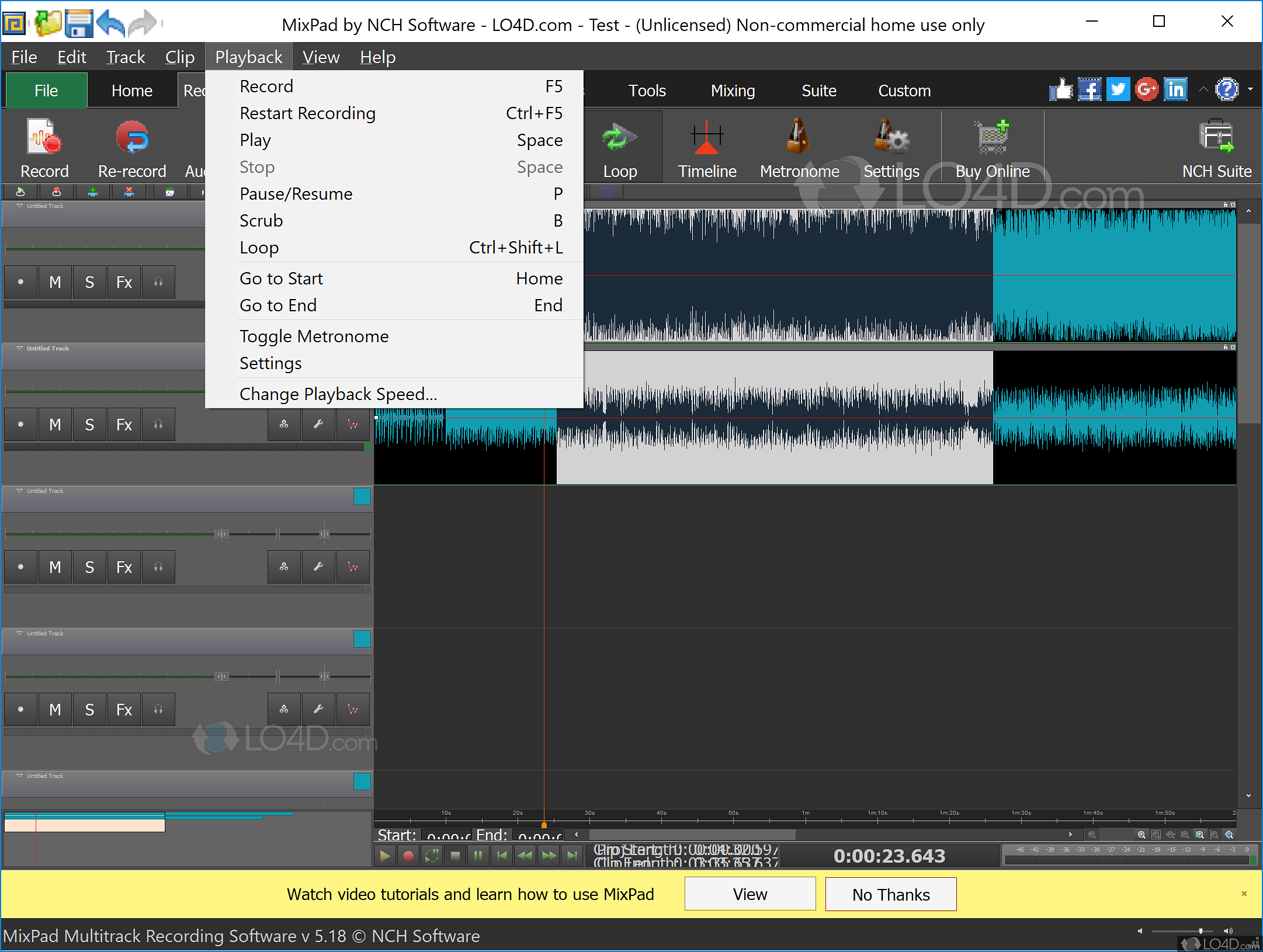Viewport: 1263px width, 952px height.
Task: Click the No Thanks button
Action: 890,894
